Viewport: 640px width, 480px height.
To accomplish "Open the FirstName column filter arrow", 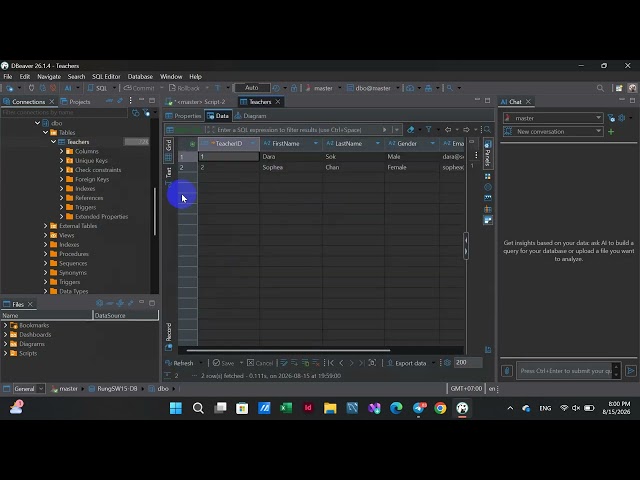I will (316, 144).
